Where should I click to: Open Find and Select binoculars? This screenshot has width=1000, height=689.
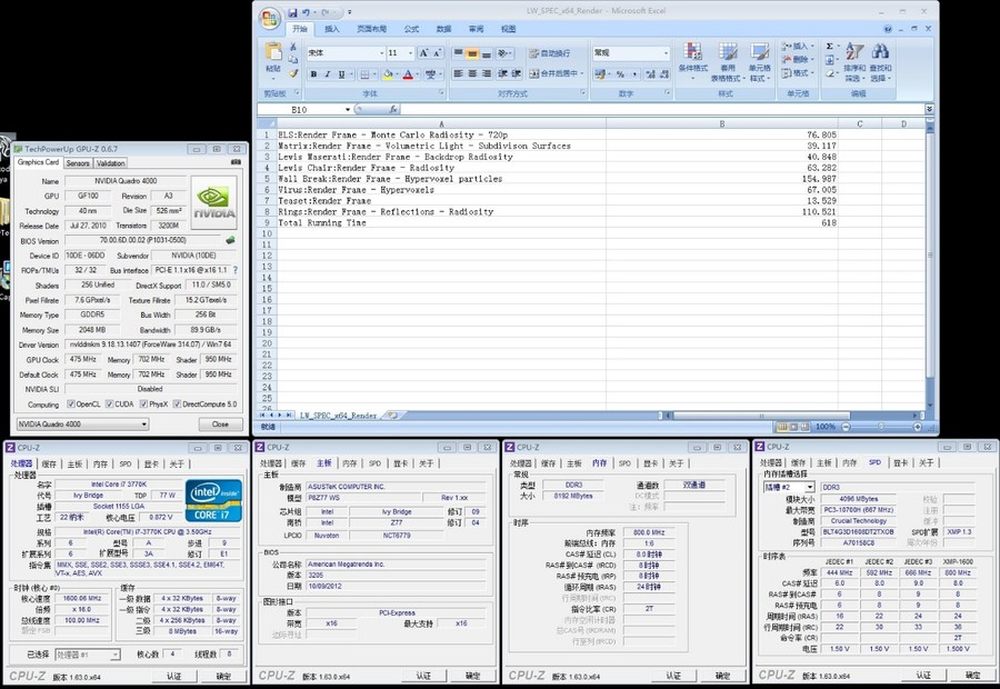(880, 62)
